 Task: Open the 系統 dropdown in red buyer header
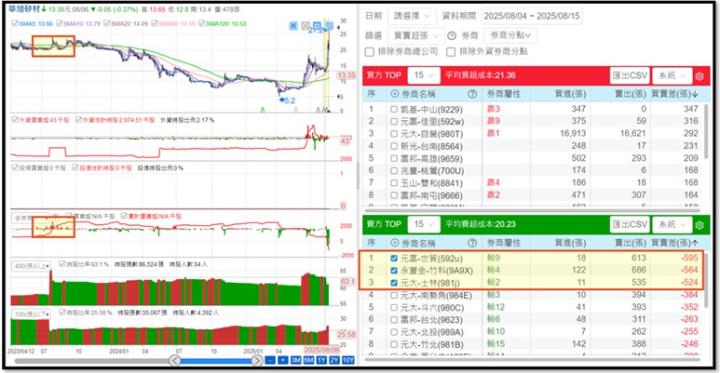(x=672, y=76)
